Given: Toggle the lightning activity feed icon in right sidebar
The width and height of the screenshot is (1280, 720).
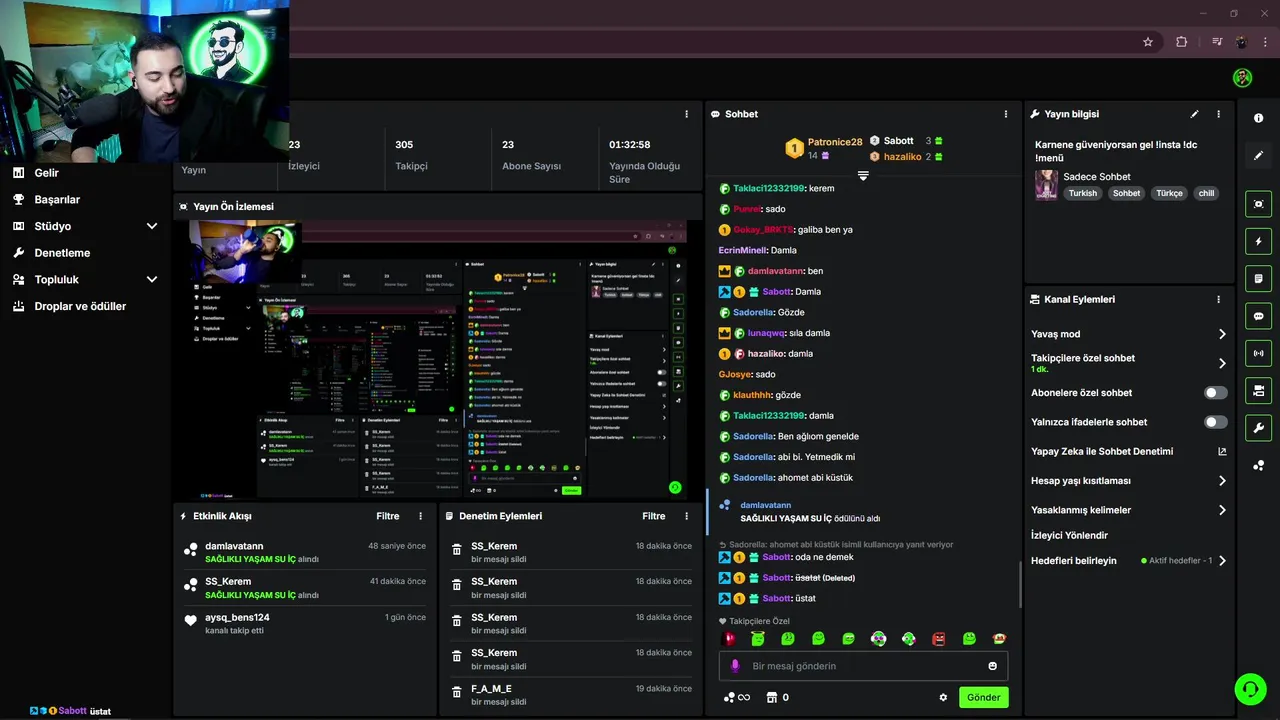Looking at the screenshot, I should (x=1258, y=241).
